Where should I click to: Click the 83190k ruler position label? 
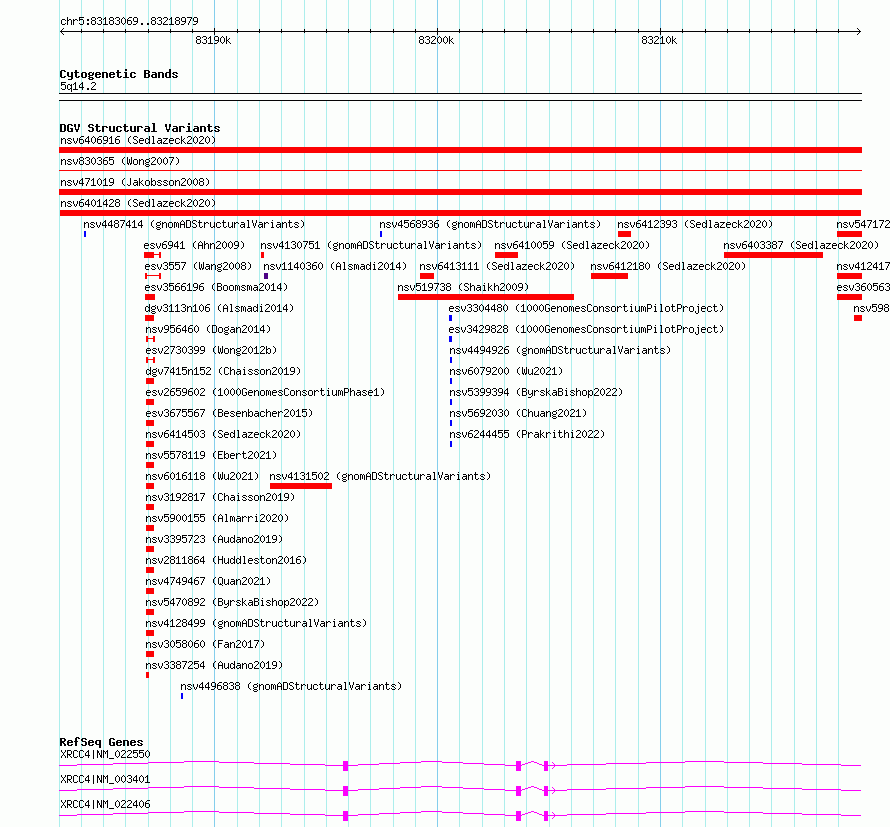tap(213, 40)
